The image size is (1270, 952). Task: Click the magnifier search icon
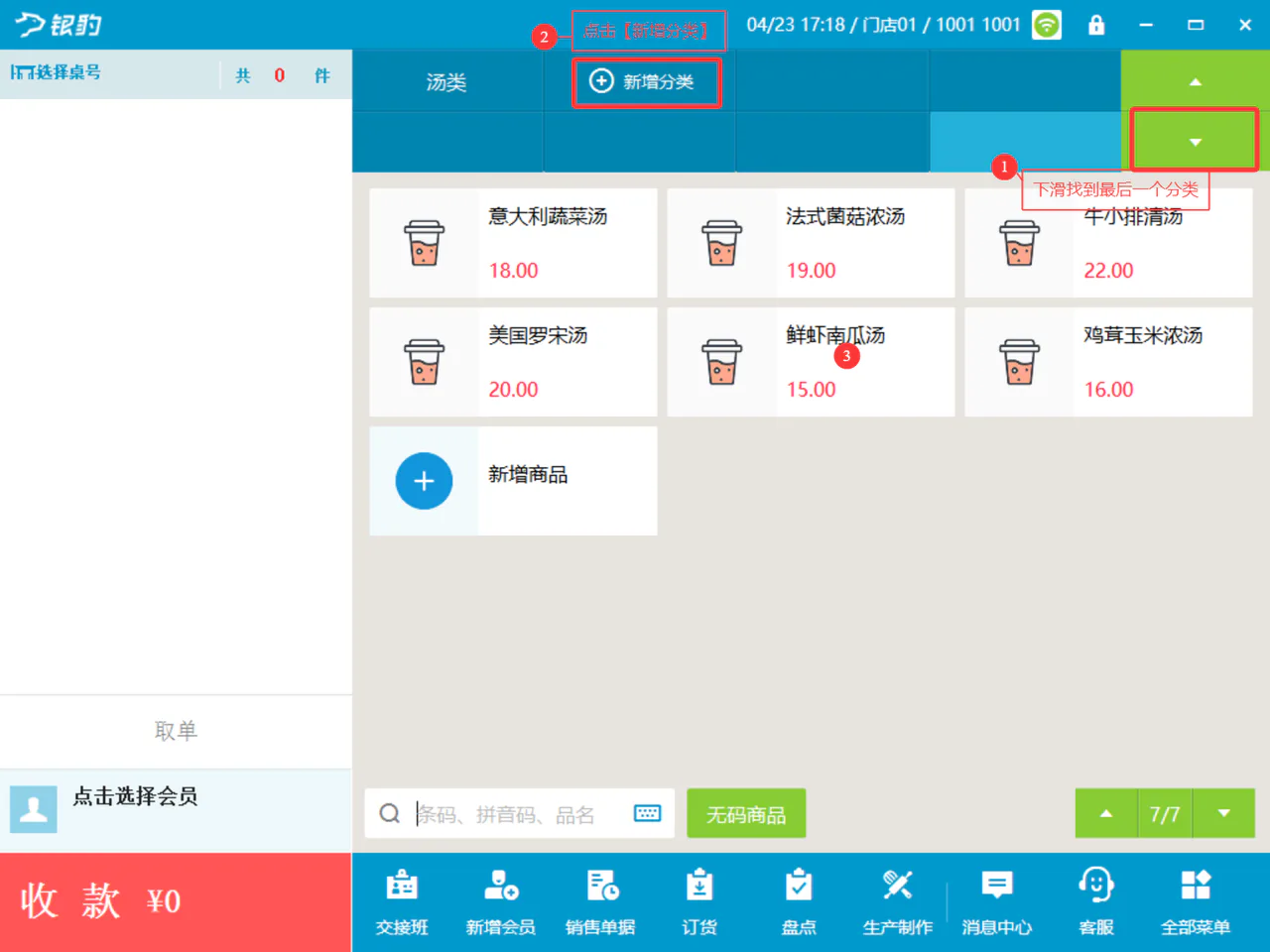pyautogui.click(x=390, y=814)
